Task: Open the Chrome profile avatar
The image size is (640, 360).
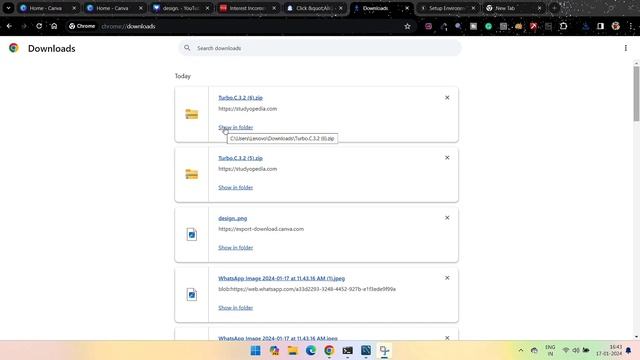Action: click(616, 26)
